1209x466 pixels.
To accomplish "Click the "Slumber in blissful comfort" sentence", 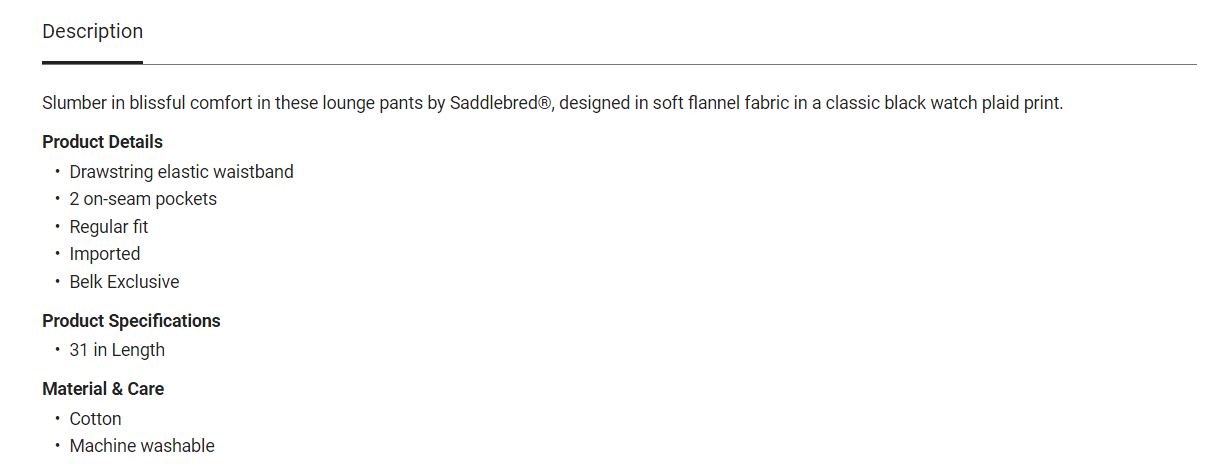I will [x=552, y=103].
